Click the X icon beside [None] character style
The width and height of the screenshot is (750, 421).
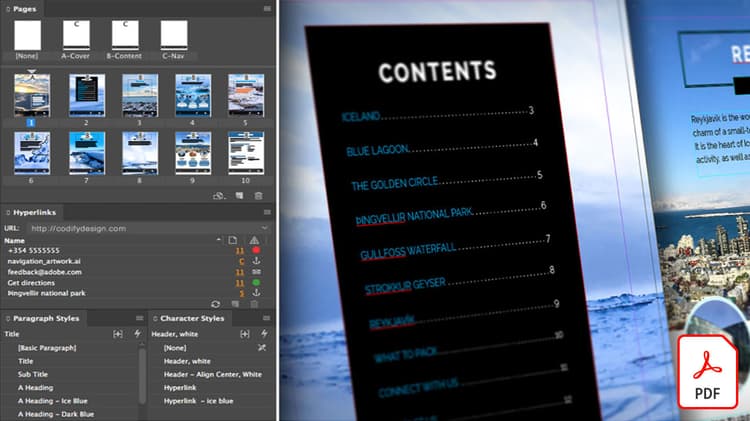point(262,348)
